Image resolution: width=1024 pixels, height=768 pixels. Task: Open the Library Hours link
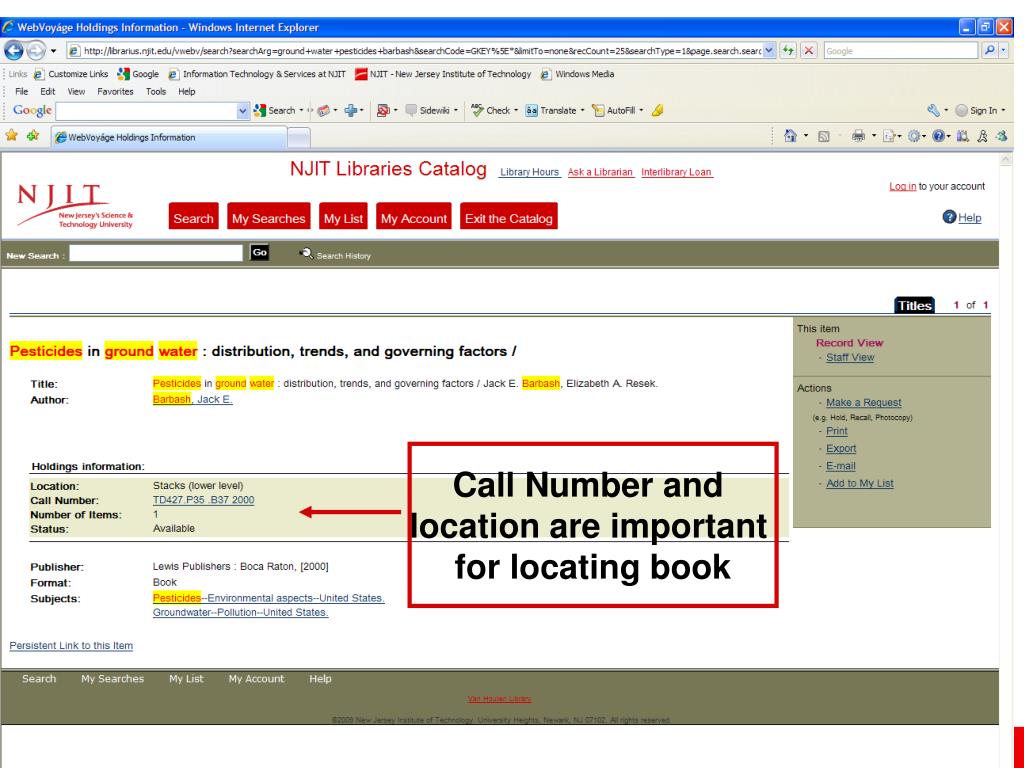pos(530,172)
